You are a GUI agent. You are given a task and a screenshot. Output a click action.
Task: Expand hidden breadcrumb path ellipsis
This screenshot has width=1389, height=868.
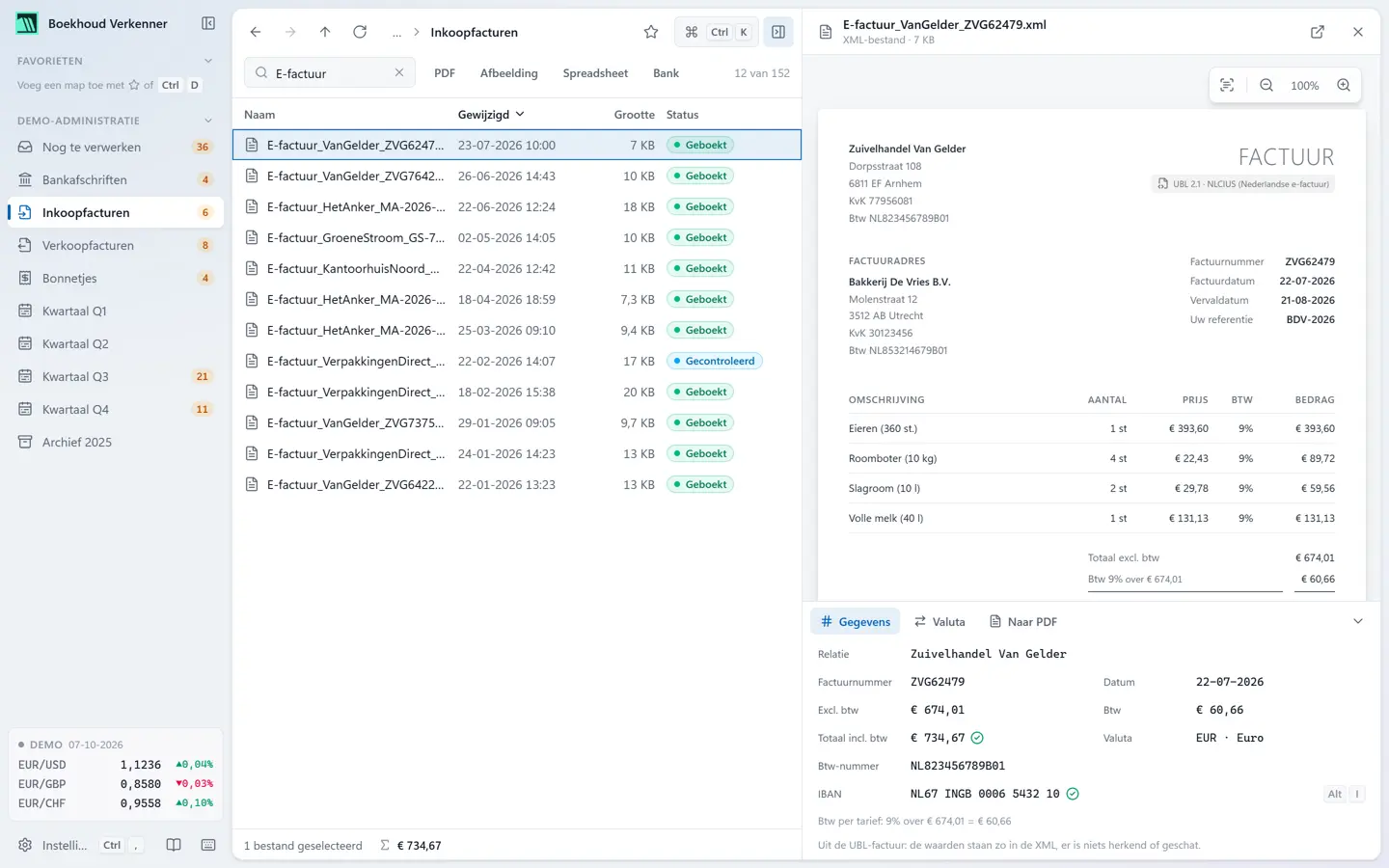(x=396, y=32)
